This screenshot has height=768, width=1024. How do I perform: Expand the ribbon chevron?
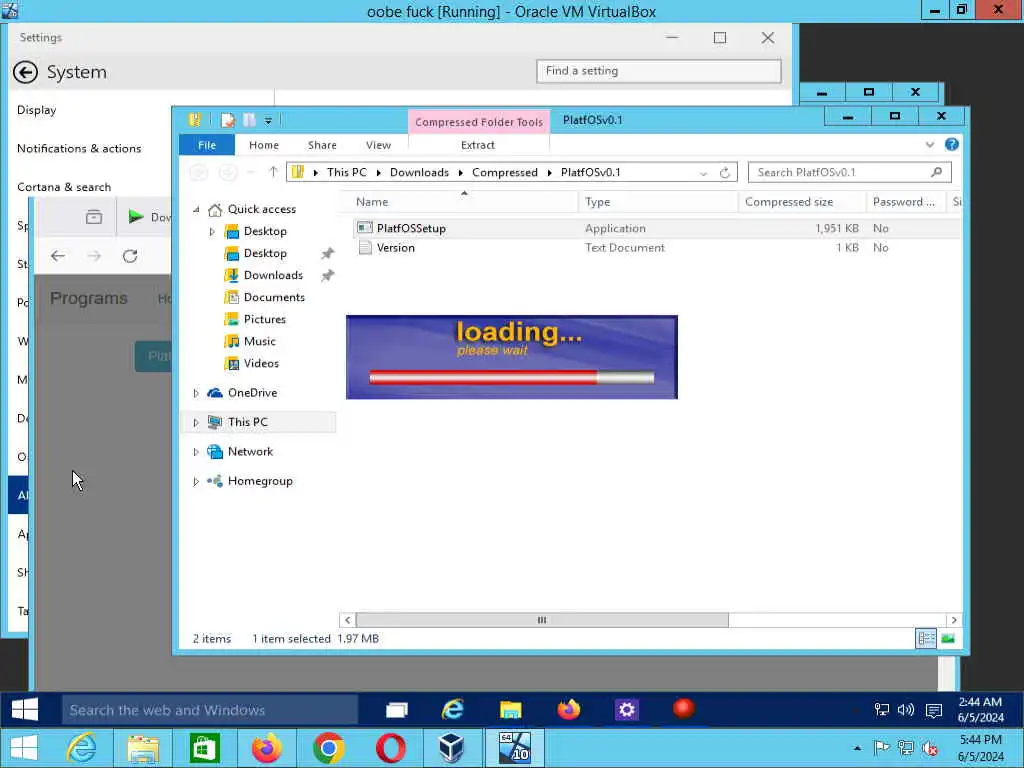[x=929, y=144]
